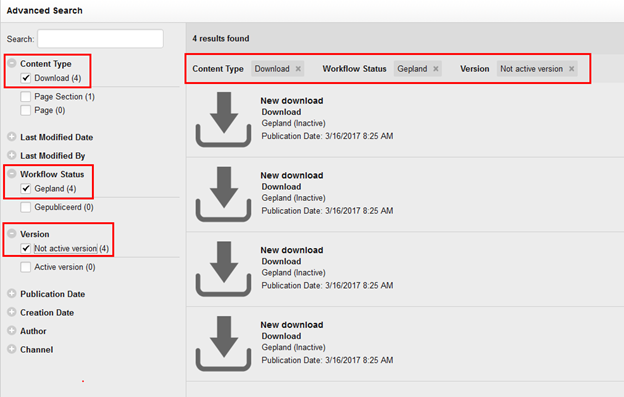Open the fourth New download result title

click(x=292, y=325)
